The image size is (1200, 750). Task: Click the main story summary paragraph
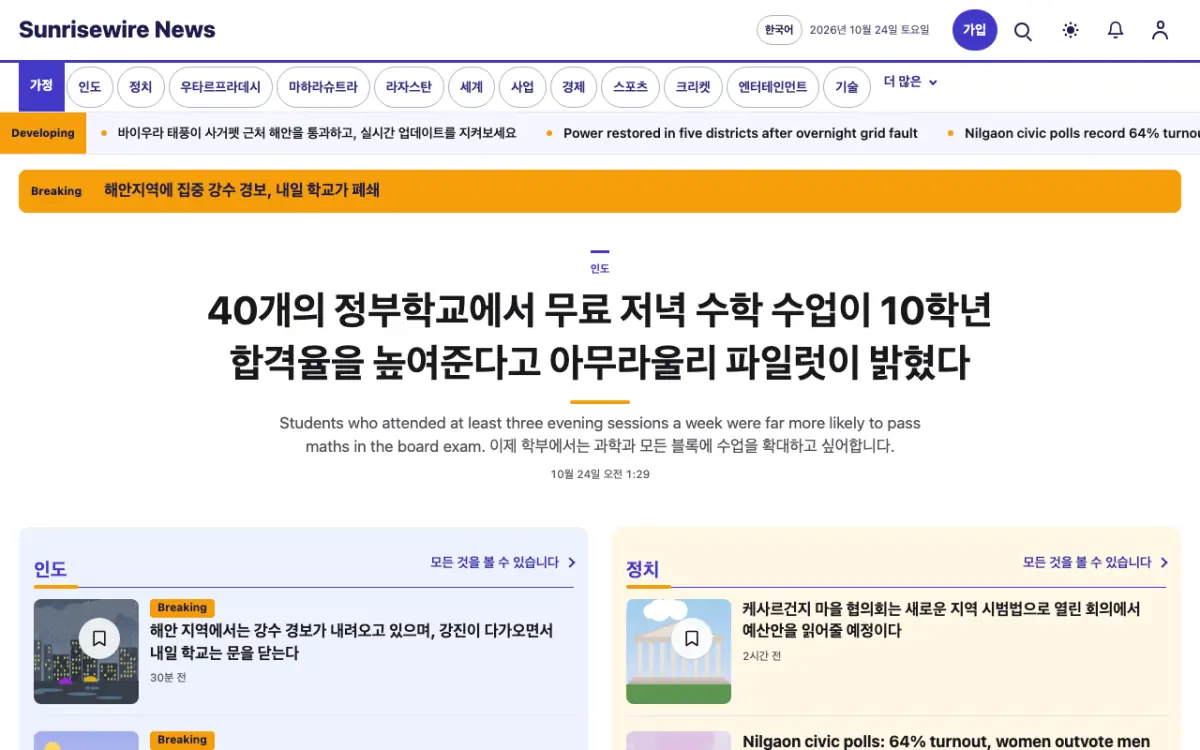(600, 435)
